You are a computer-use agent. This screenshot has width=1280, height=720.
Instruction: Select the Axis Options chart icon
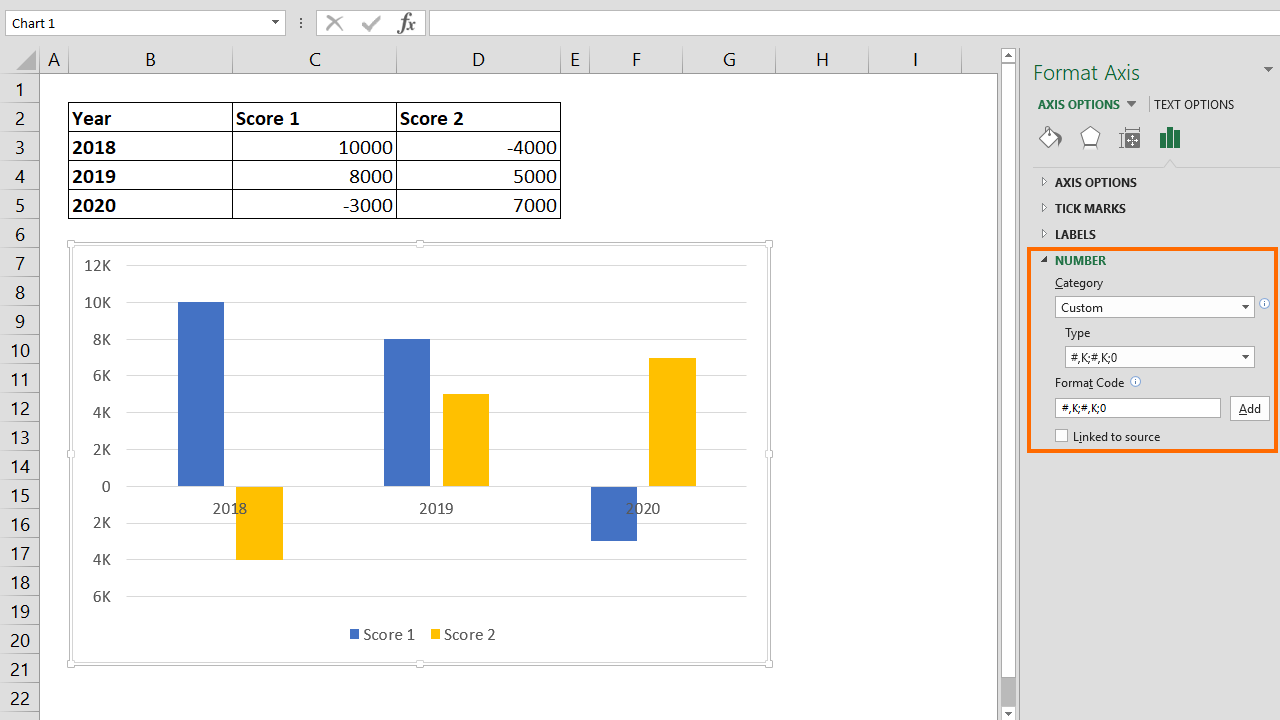(1169, 138)
